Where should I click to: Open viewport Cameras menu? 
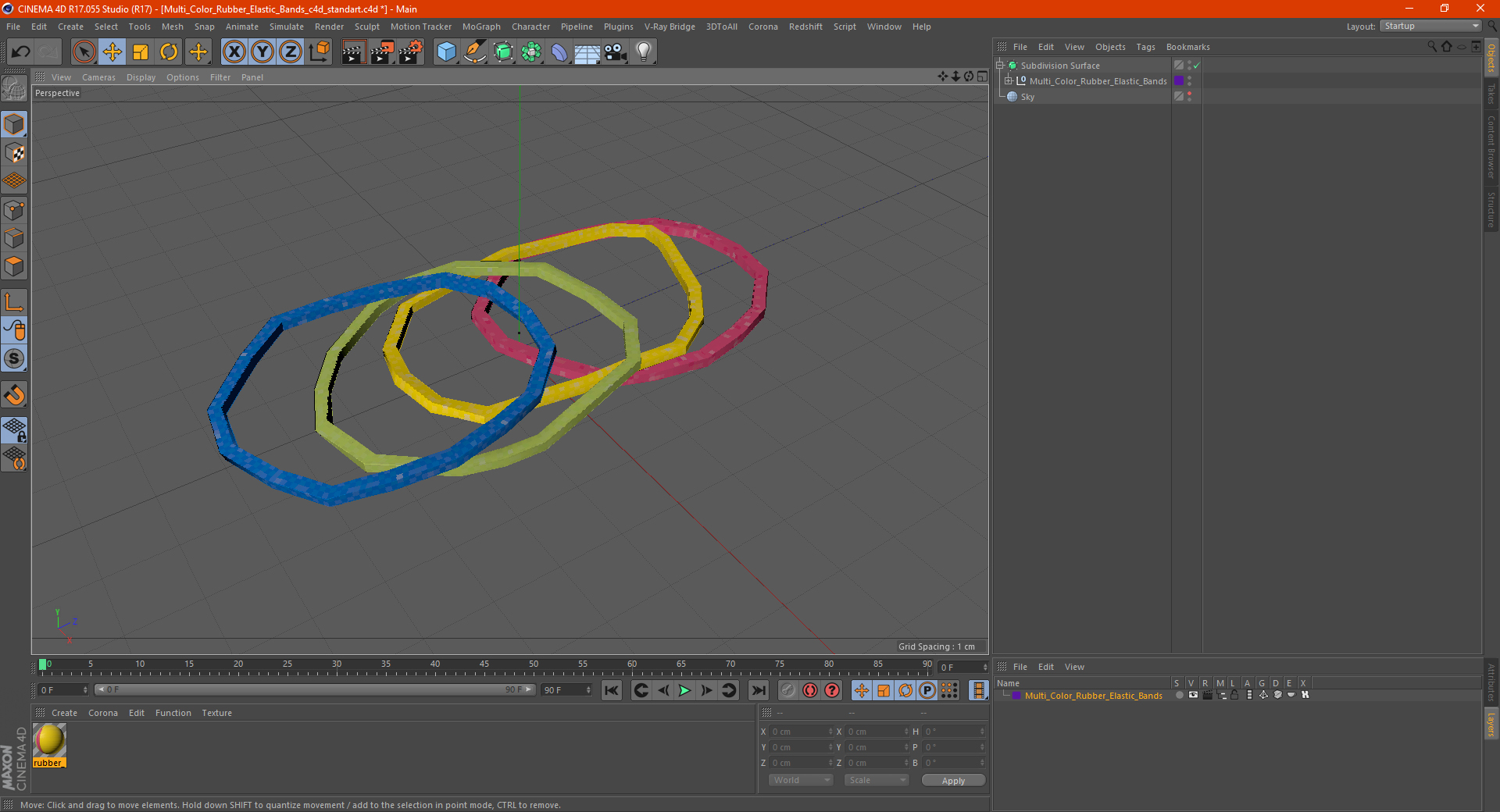(98, 77)
